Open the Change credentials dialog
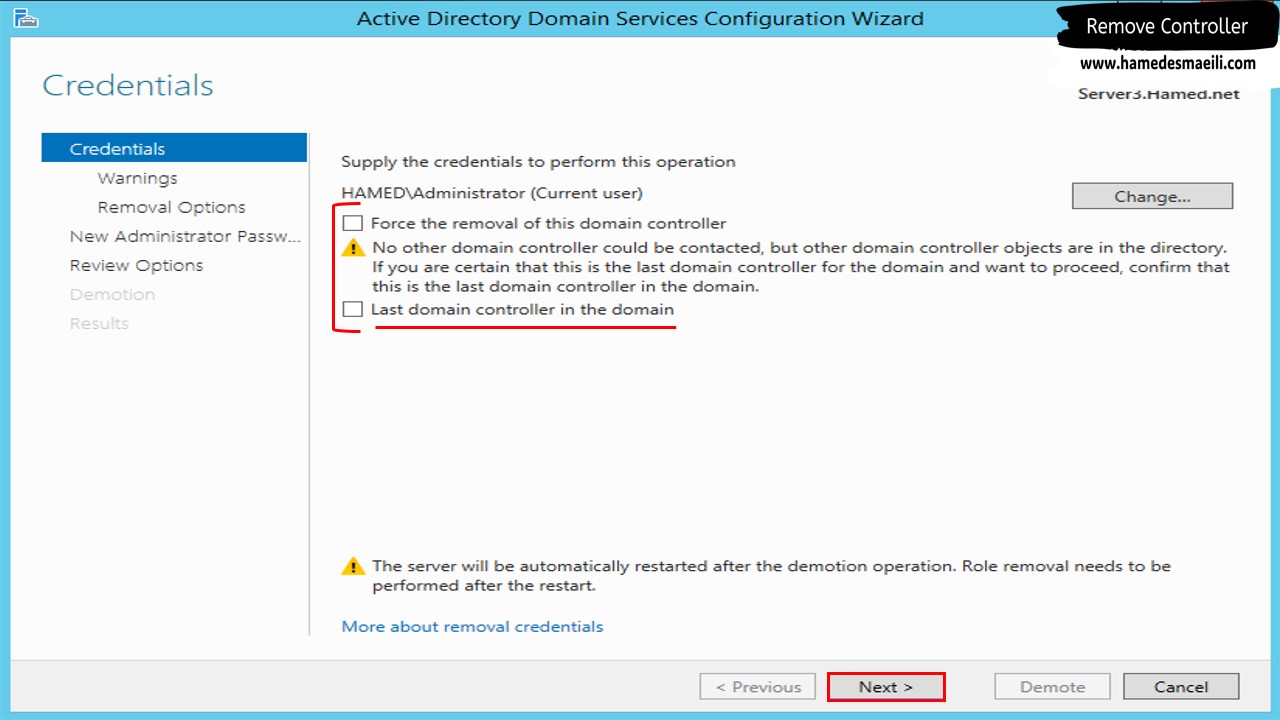This screenshot has width=1280, height=720. [x=1152, y=196]
